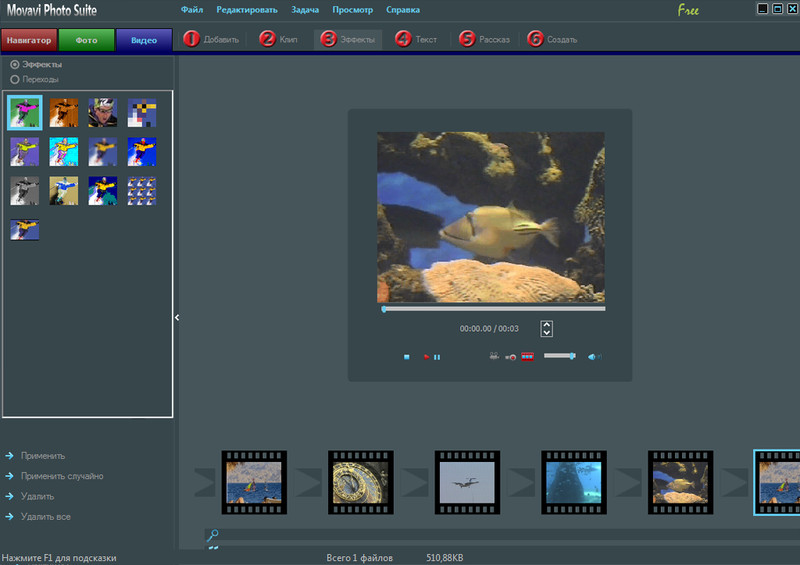Open the Редактировать menu
This screenshot has width=800, height=565.
click(247, 10)
